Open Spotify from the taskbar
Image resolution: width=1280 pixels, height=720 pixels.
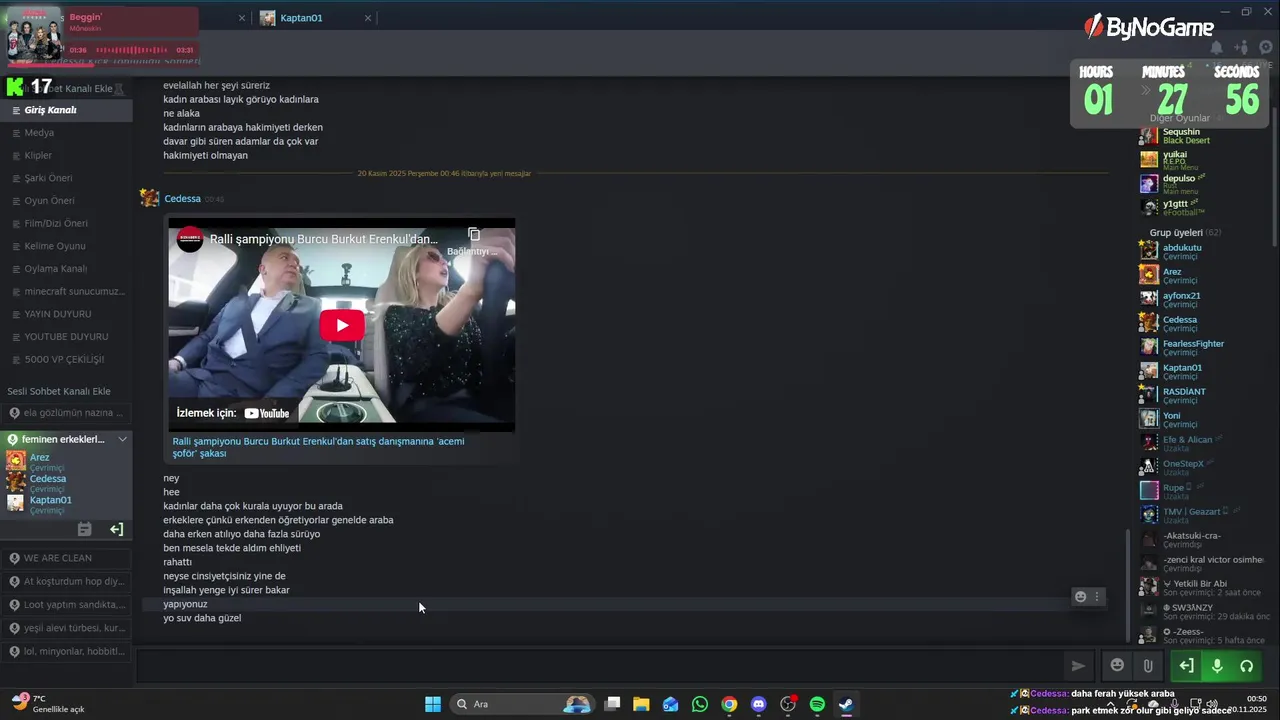pyautogui.click(x=817, y=704)
